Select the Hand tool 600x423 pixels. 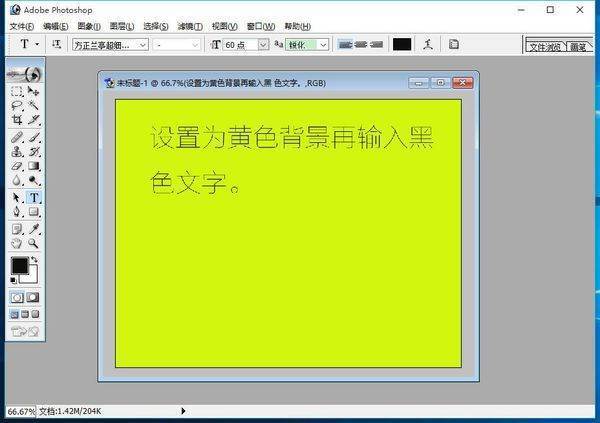[17, 243]
